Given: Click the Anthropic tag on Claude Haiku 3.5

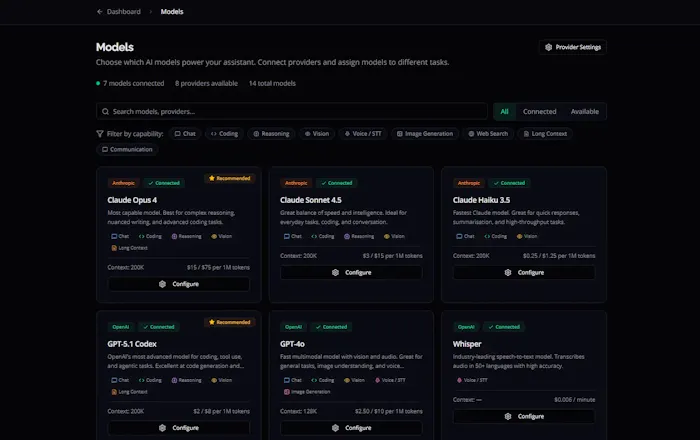Looking at the screenshot, I should [469, 183].
